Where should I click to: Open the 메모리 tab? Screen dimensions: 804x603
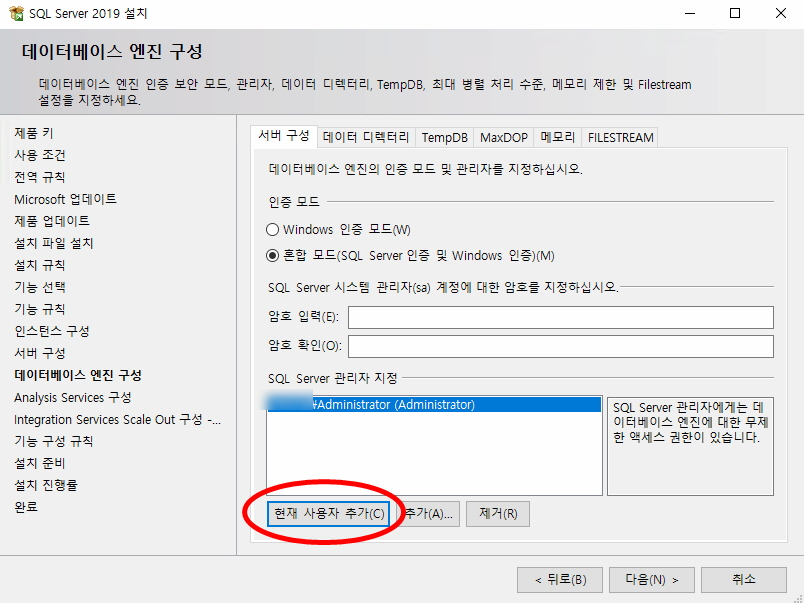[x=557, y=137]
